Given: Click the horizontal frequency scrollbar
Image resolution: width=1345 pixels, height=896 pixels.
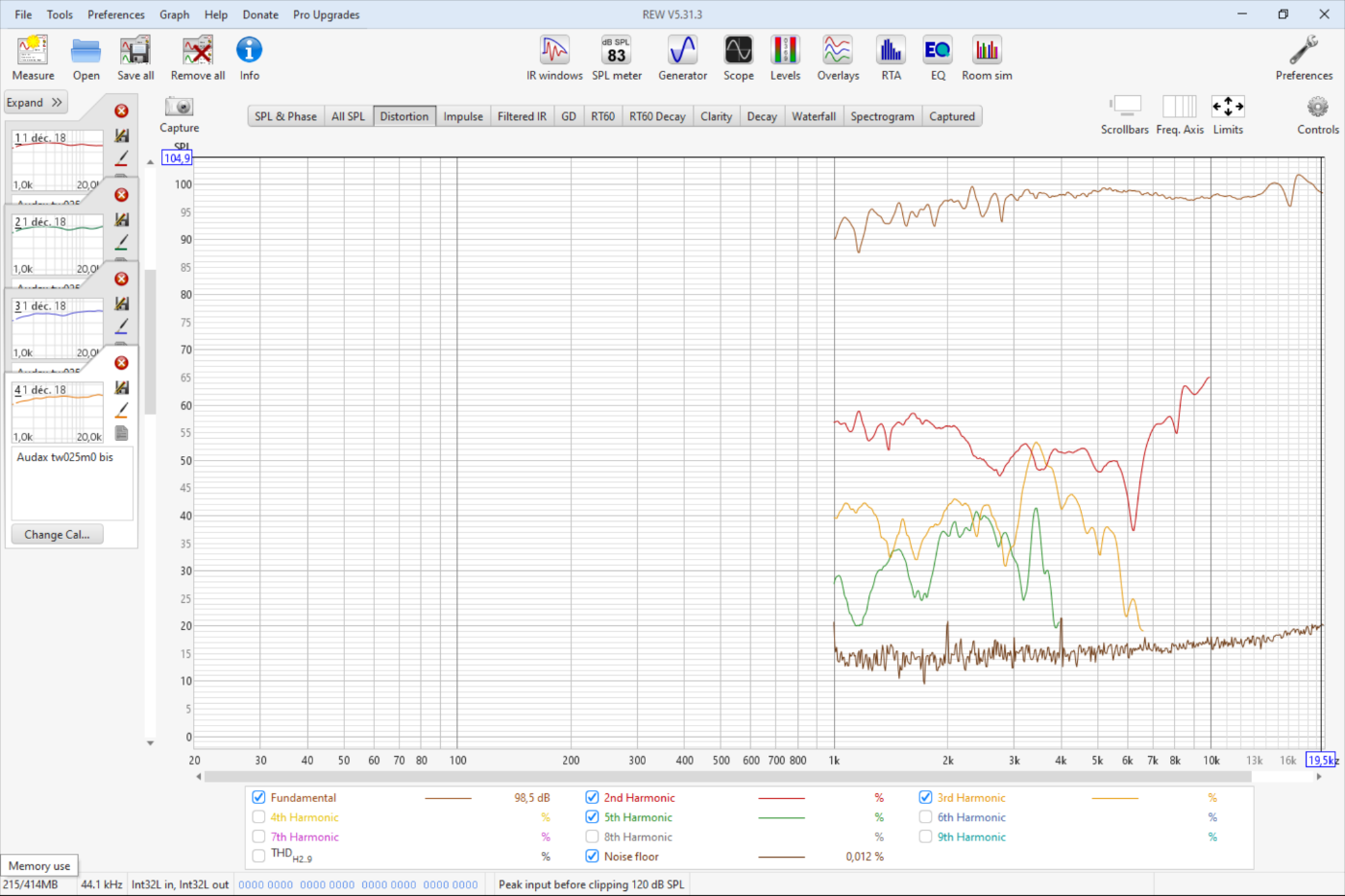Looking at the screenshot, I should coord(759,776).
